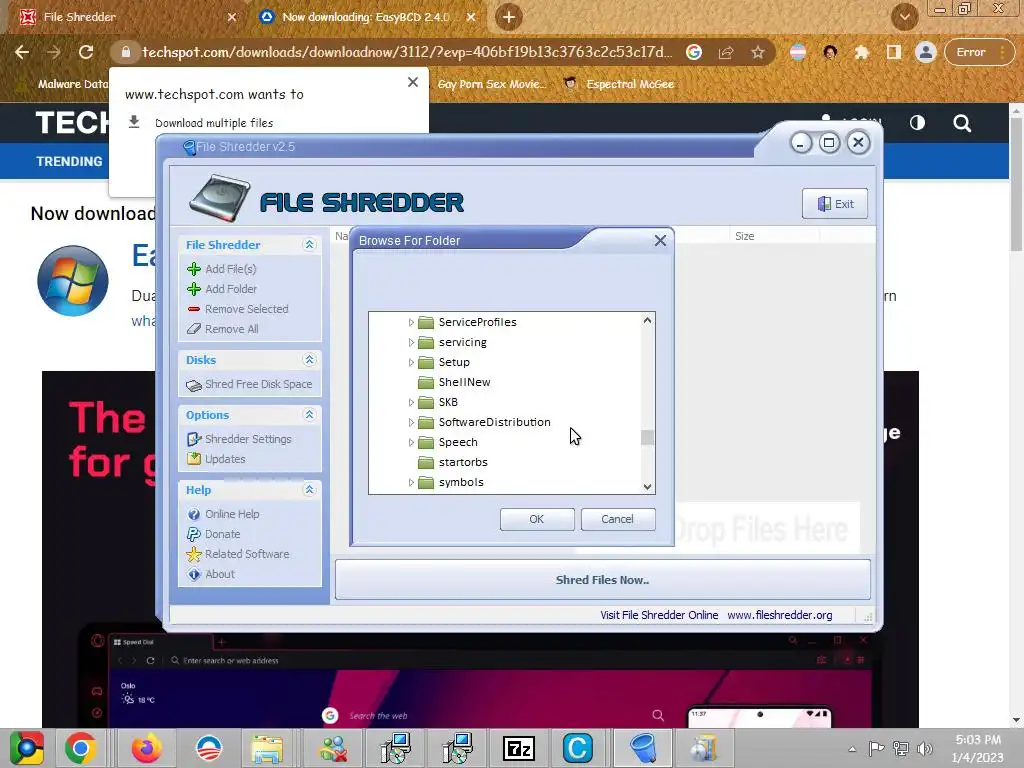Open File Explorer from the taskbar

click(268, 748)
